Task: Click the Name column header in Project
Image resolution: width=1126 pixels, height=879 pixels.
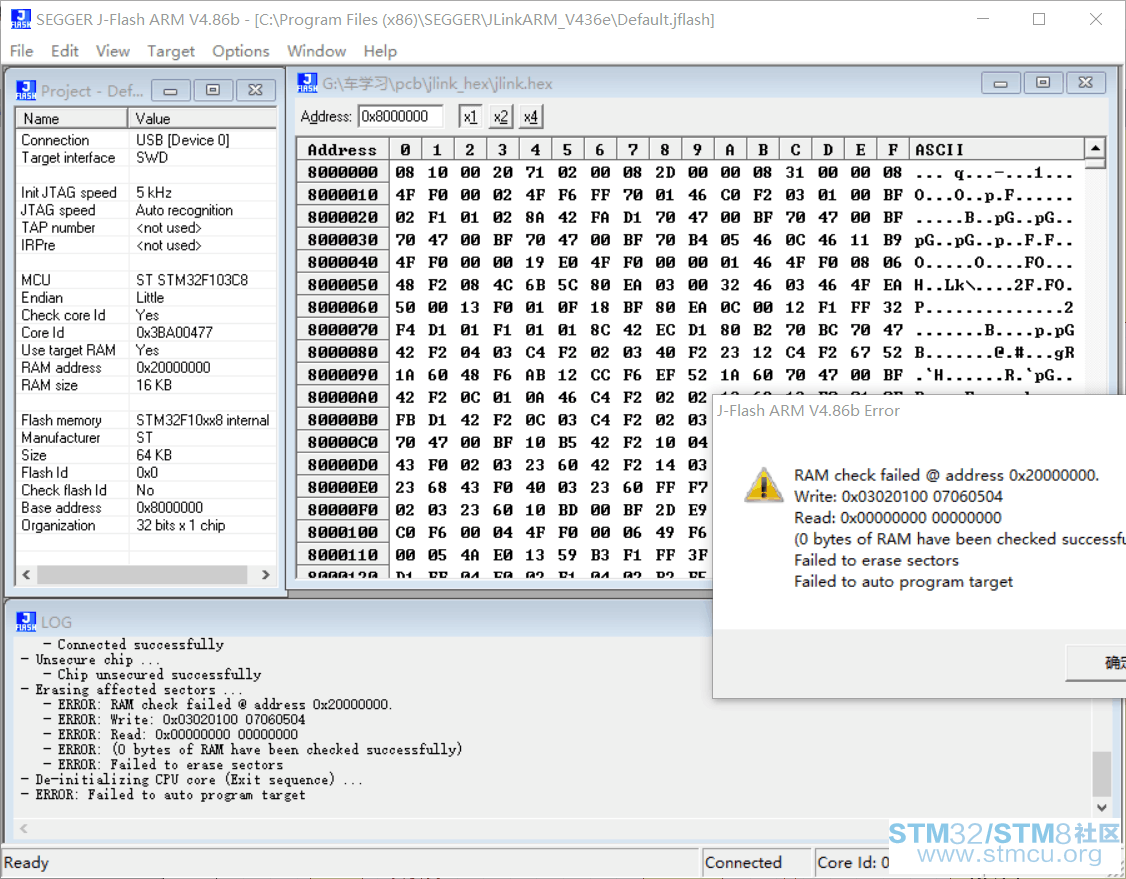Action: click(x=72, y=118)
